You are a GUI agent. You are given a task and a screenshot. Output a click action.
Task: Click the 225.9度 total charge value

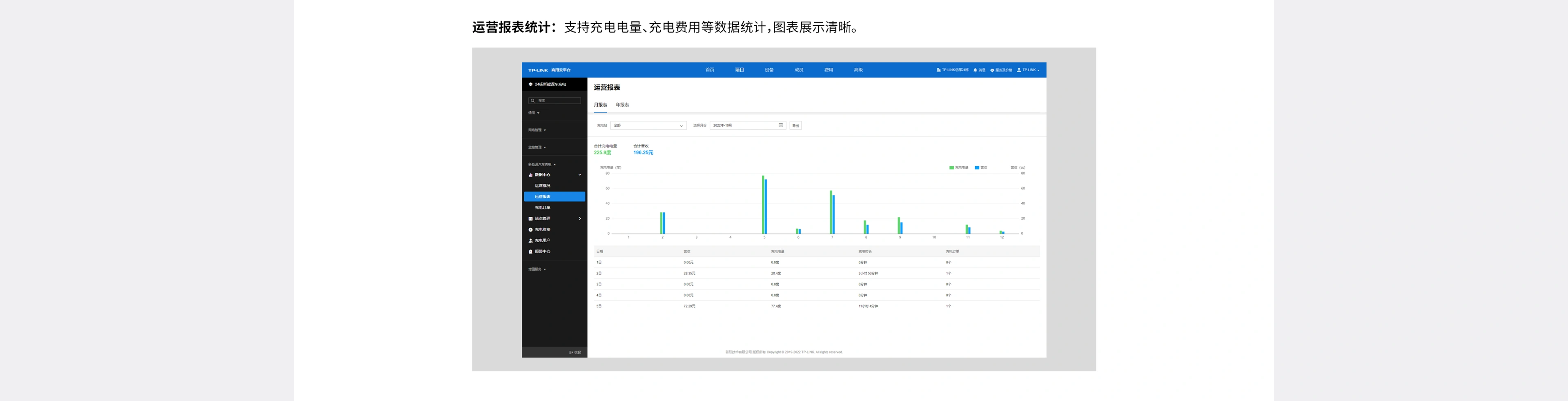point(603,153)
